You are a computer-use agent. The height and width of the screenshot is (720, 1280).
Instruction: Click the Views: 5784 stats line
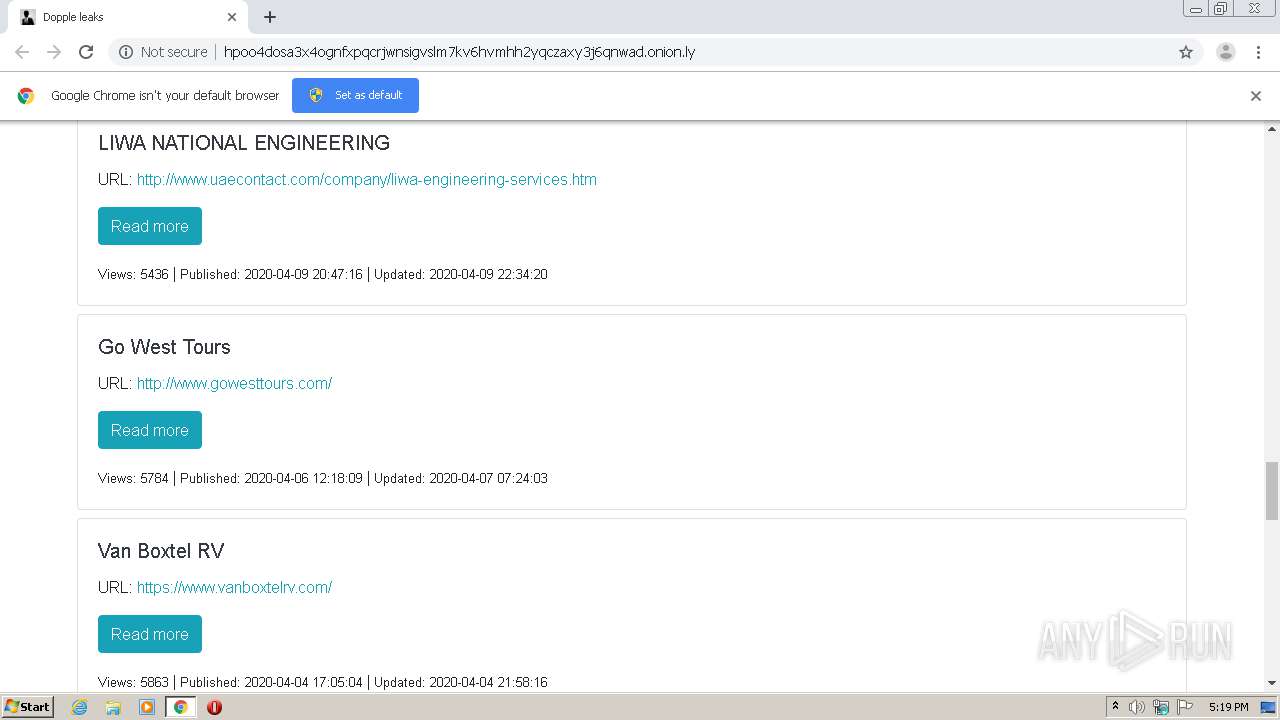[323, 478]
